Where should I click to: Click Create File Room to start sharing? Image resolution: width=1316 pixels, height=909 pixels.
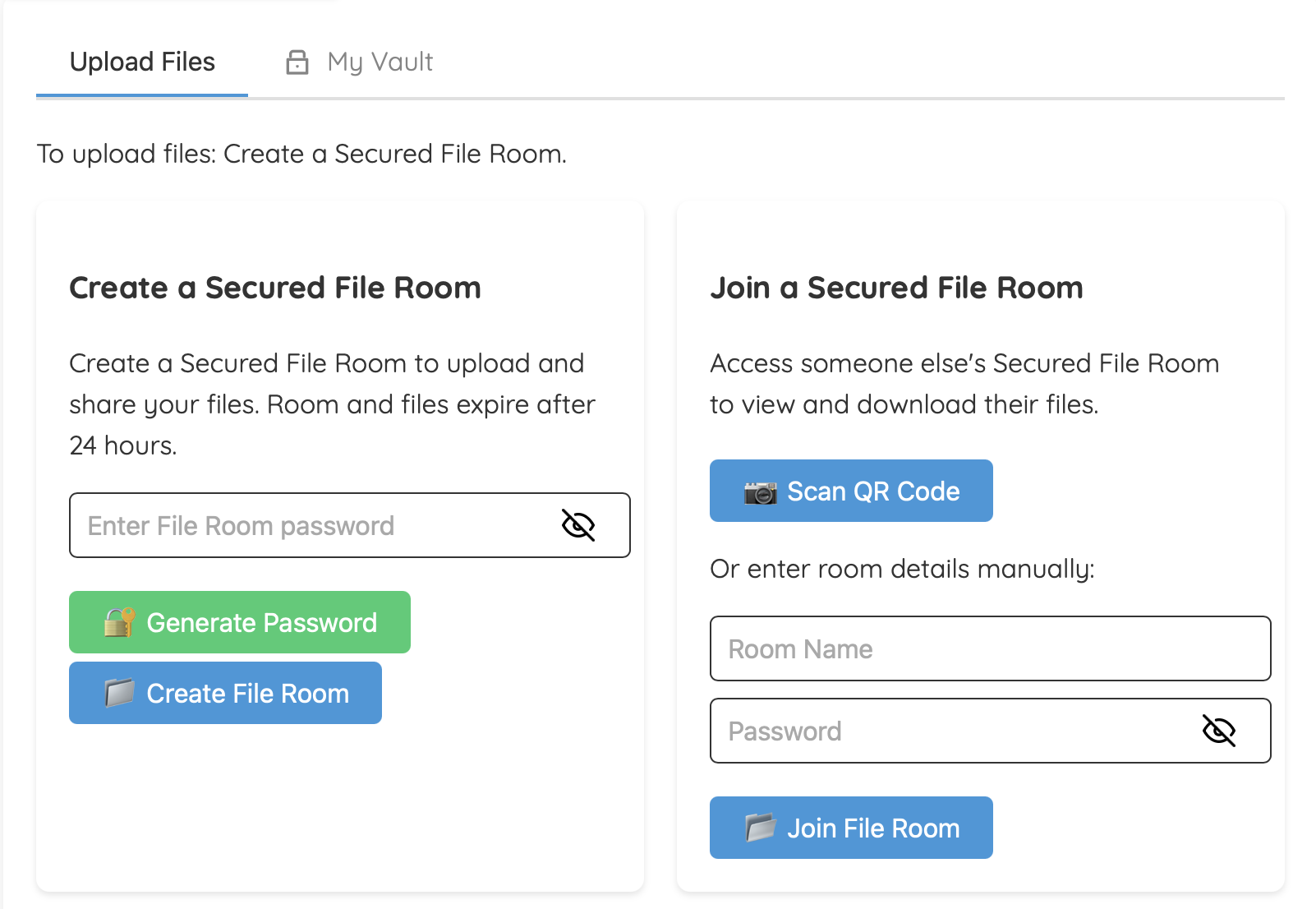tap(225, 693)
